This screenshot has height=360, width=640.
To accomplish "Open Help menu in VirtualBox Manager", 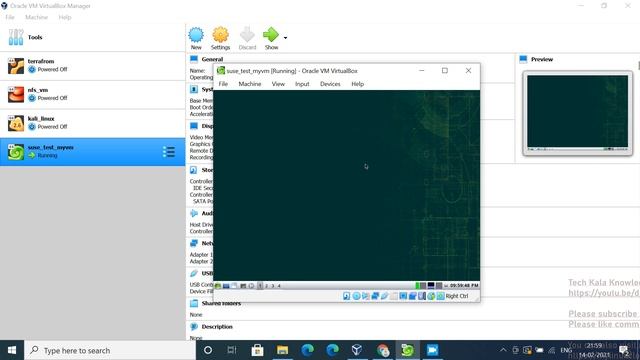I will tap(65, 17).
